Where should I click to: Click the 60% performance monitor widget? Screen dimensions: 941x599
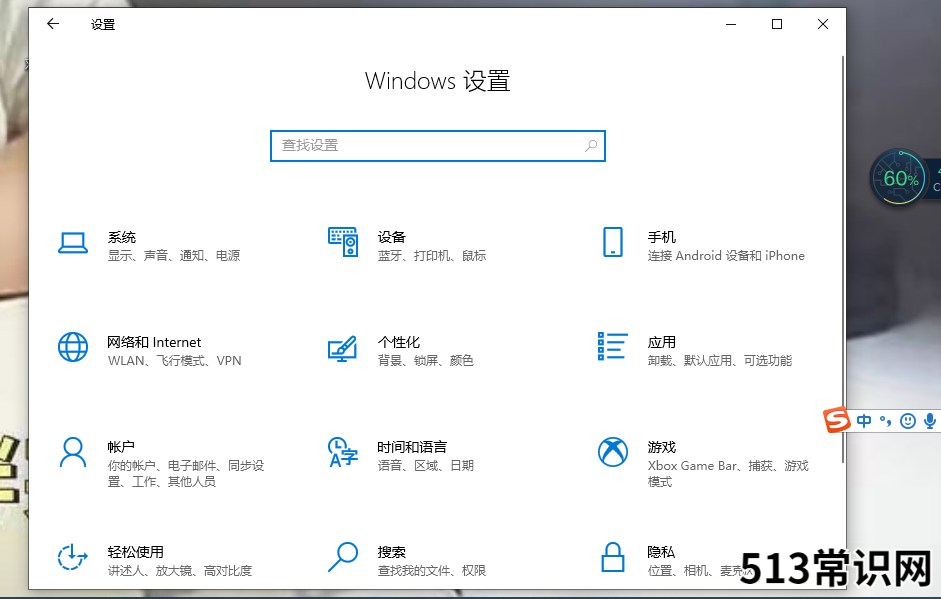pos(898,178)
